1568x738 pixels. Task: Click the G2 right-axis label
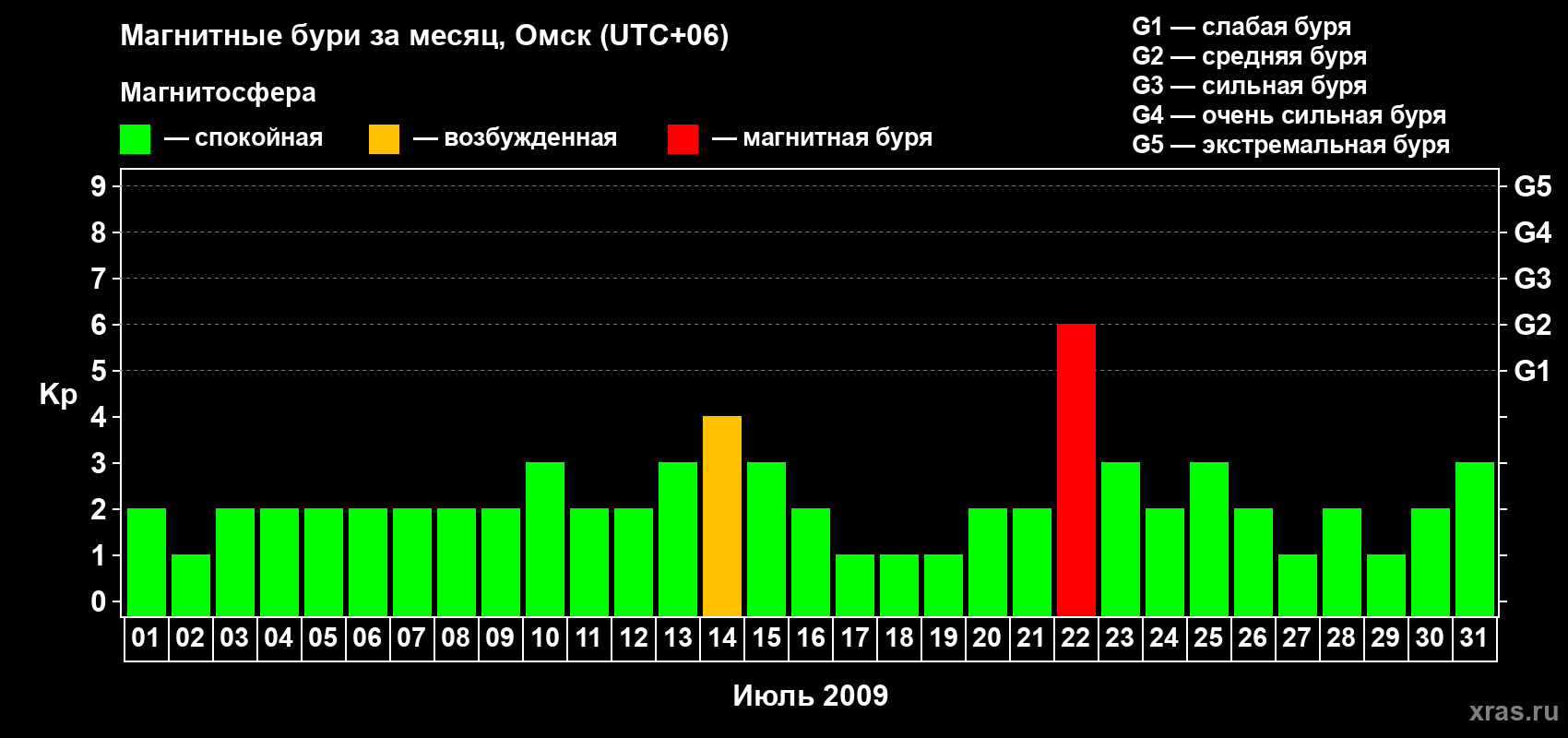1533,325
